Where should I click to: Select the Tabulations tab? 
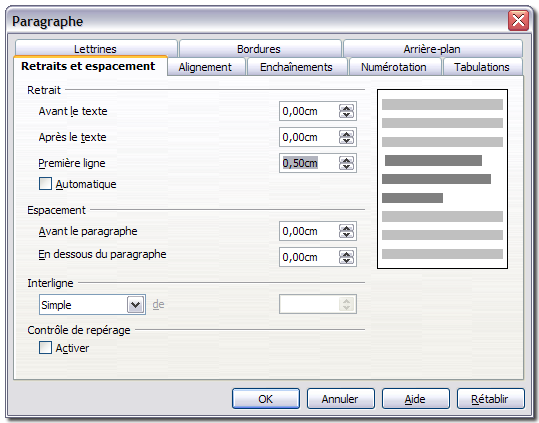click(482, 67)
